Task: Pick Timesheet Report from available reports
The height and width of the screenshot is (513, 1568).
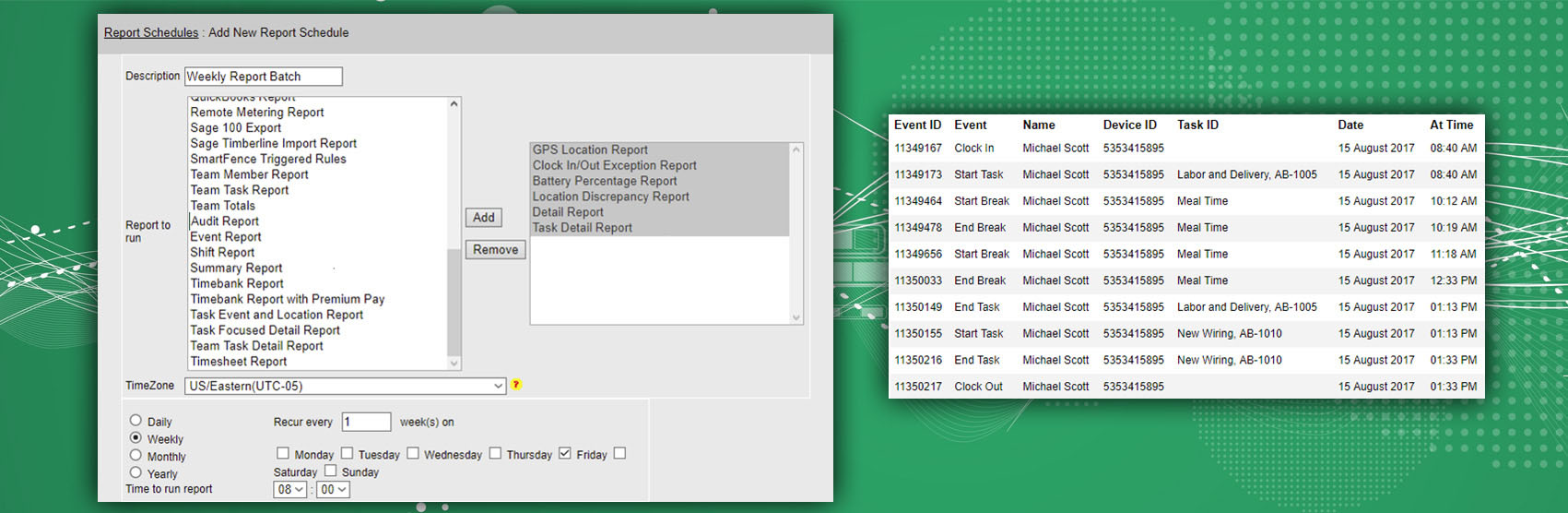Action: [x=239, y=362]
